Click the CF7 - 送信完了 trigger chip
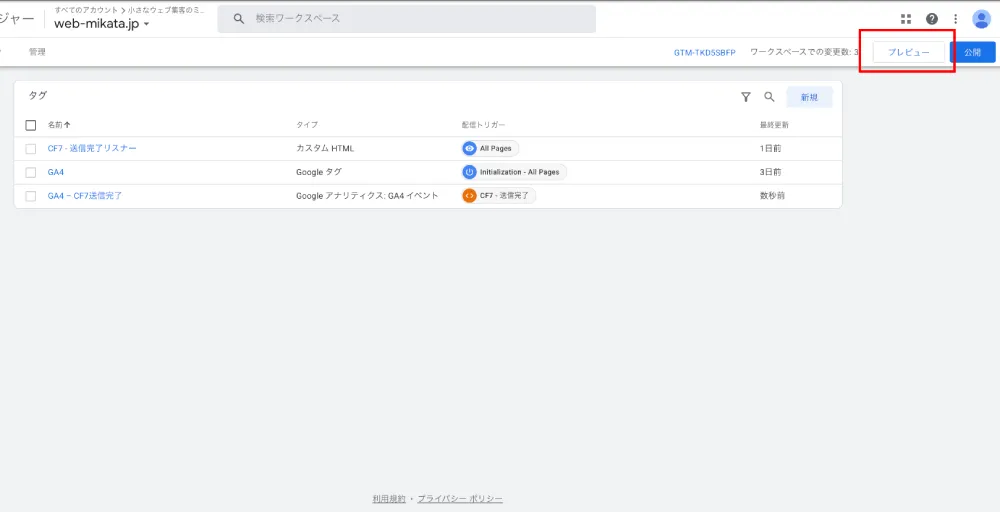 (x=499, y=196)
